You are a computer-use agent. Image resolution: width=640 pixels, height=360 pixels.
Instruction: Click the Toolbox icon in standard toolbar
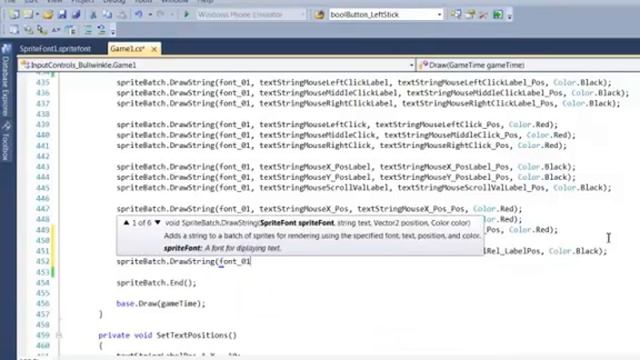pos(484,15)
